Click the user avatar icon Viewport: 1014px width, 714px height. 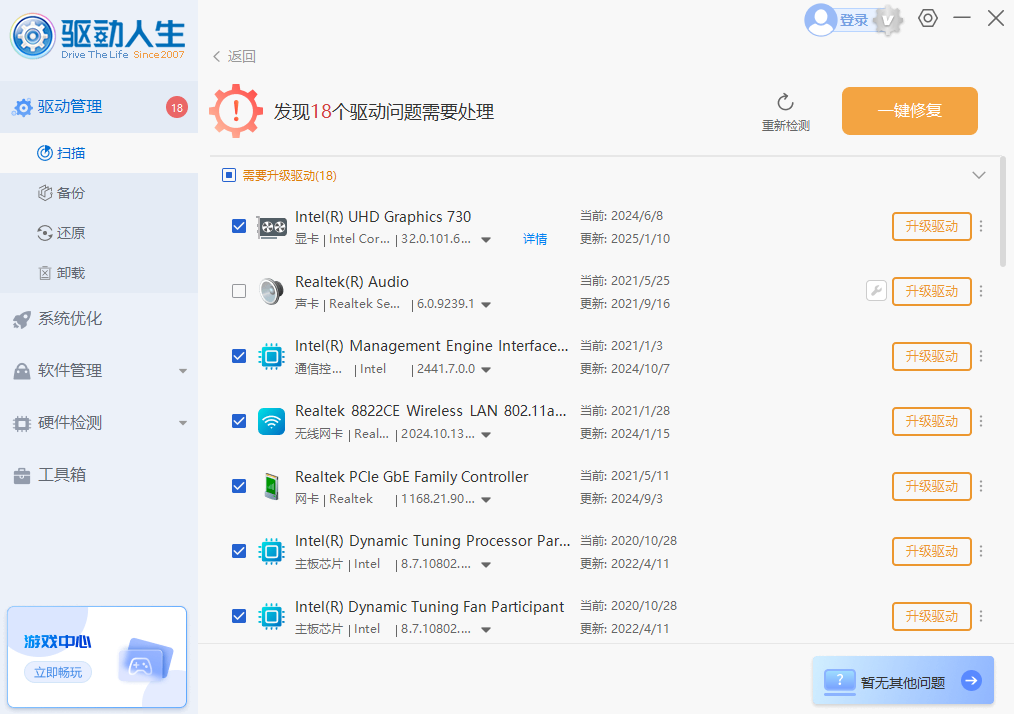[821, 20]
